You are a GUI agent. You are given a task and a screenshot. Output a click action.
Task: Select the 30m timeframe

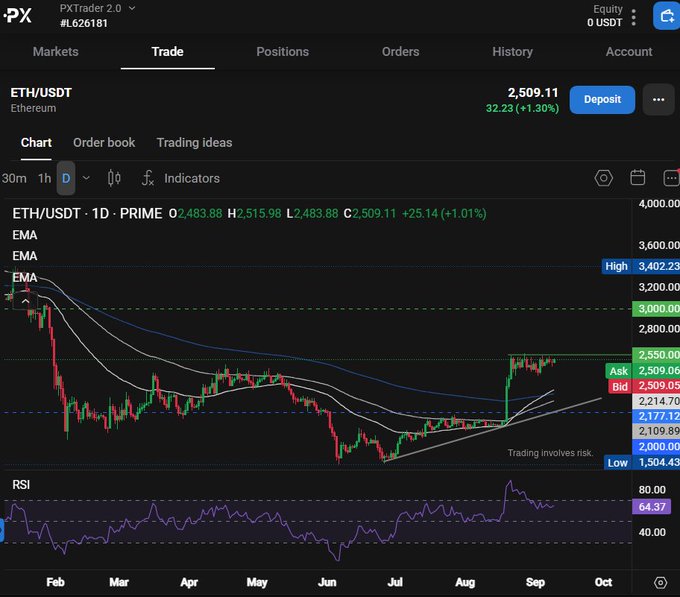pyautogui.click(x=14, y=178)
